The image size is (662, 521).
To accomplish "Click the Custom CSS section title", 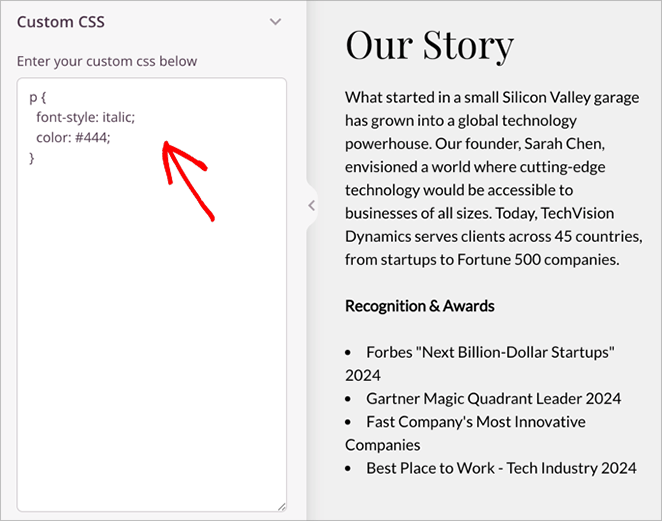I will pos(61,22).
